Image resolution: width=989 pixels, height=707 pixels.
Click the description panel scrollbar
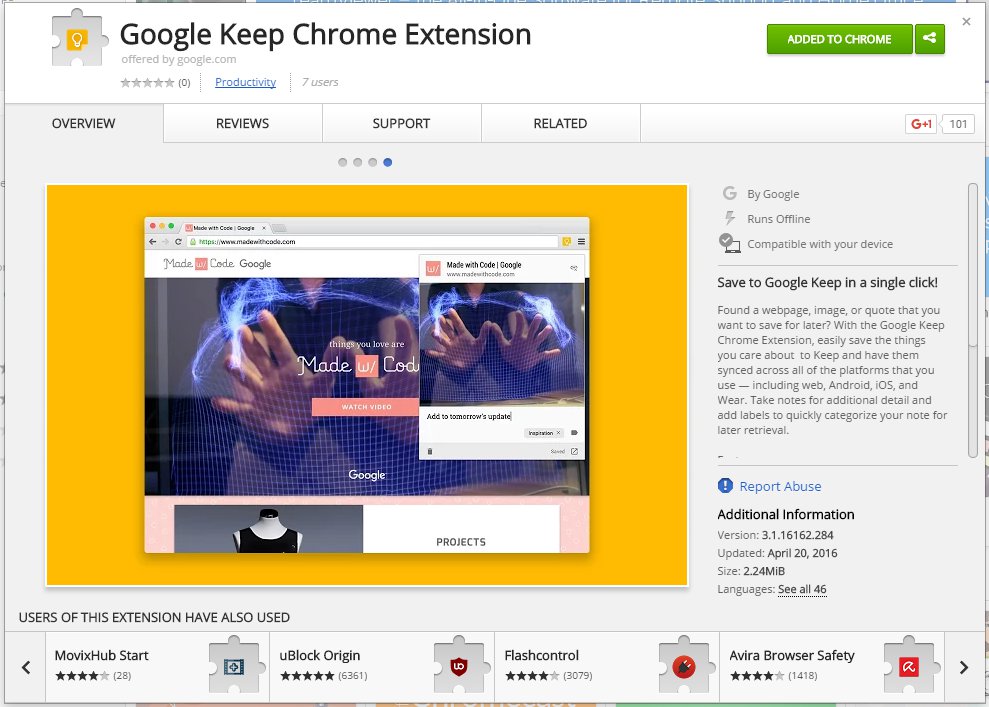point(973,320)
